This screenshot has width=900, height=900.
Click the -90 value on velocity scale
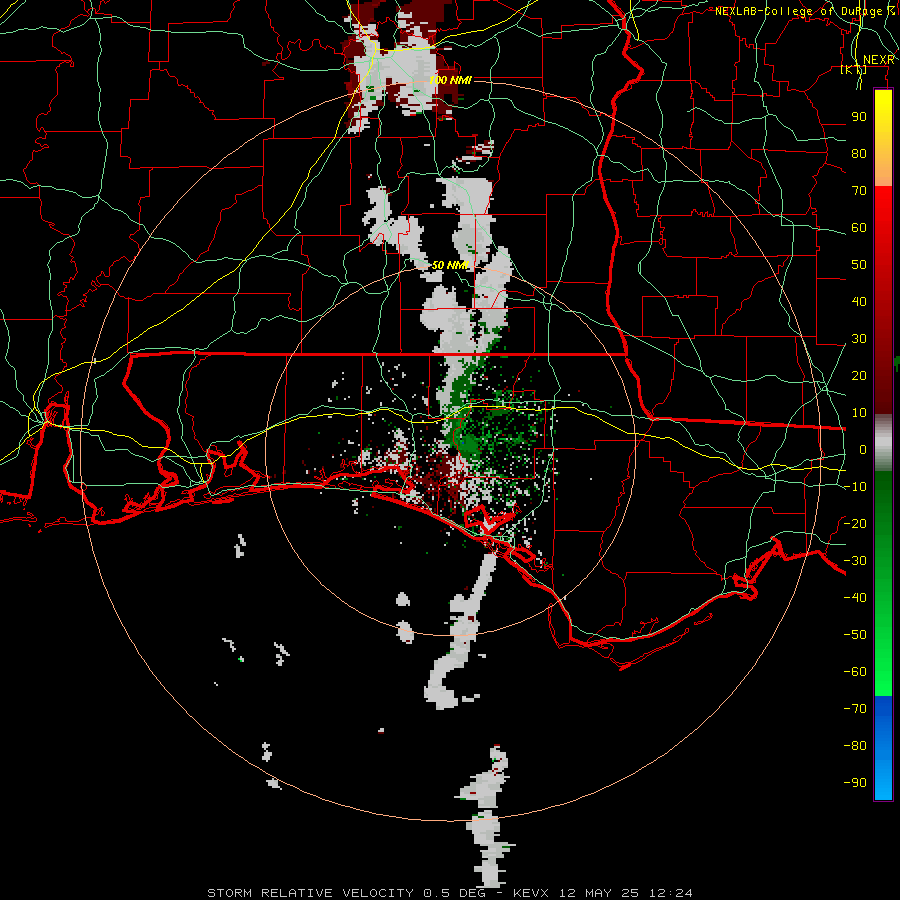(855, 782)
